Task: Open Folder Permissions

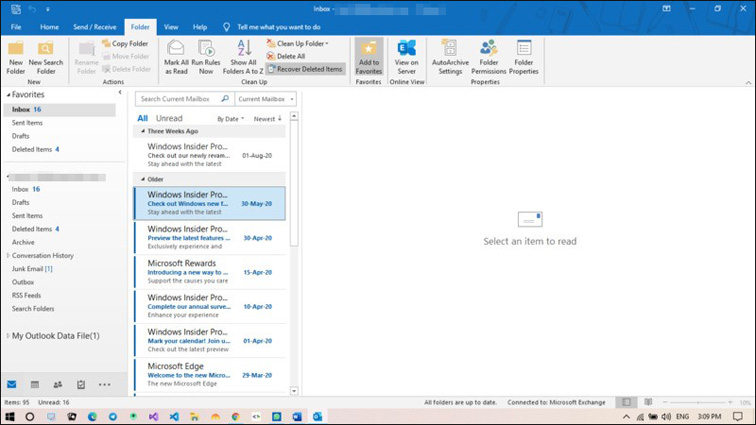Action: click(488, 57)
